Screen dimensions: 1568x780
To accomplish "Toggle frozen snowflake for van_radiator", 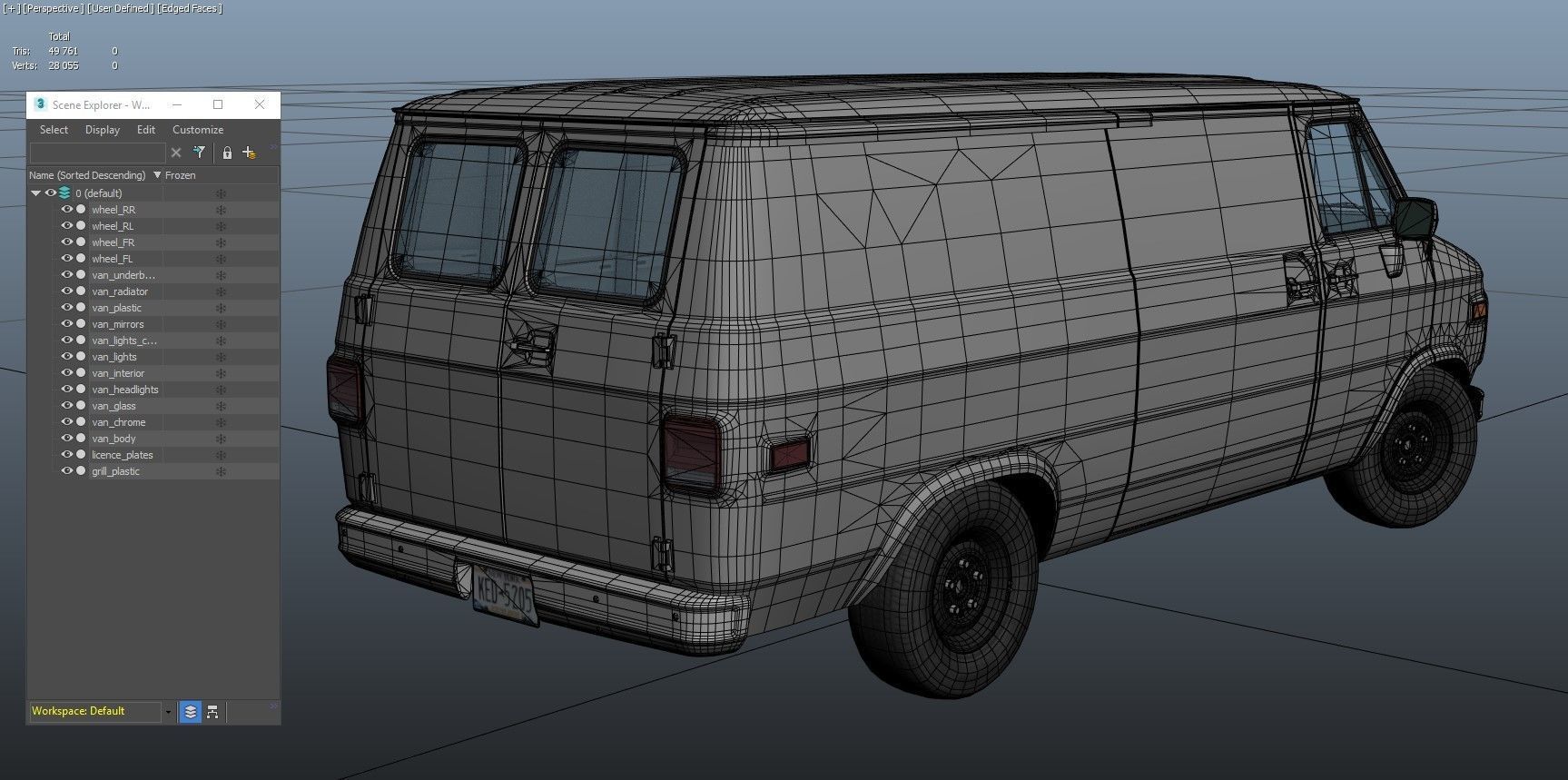I will tap(220, 291).
